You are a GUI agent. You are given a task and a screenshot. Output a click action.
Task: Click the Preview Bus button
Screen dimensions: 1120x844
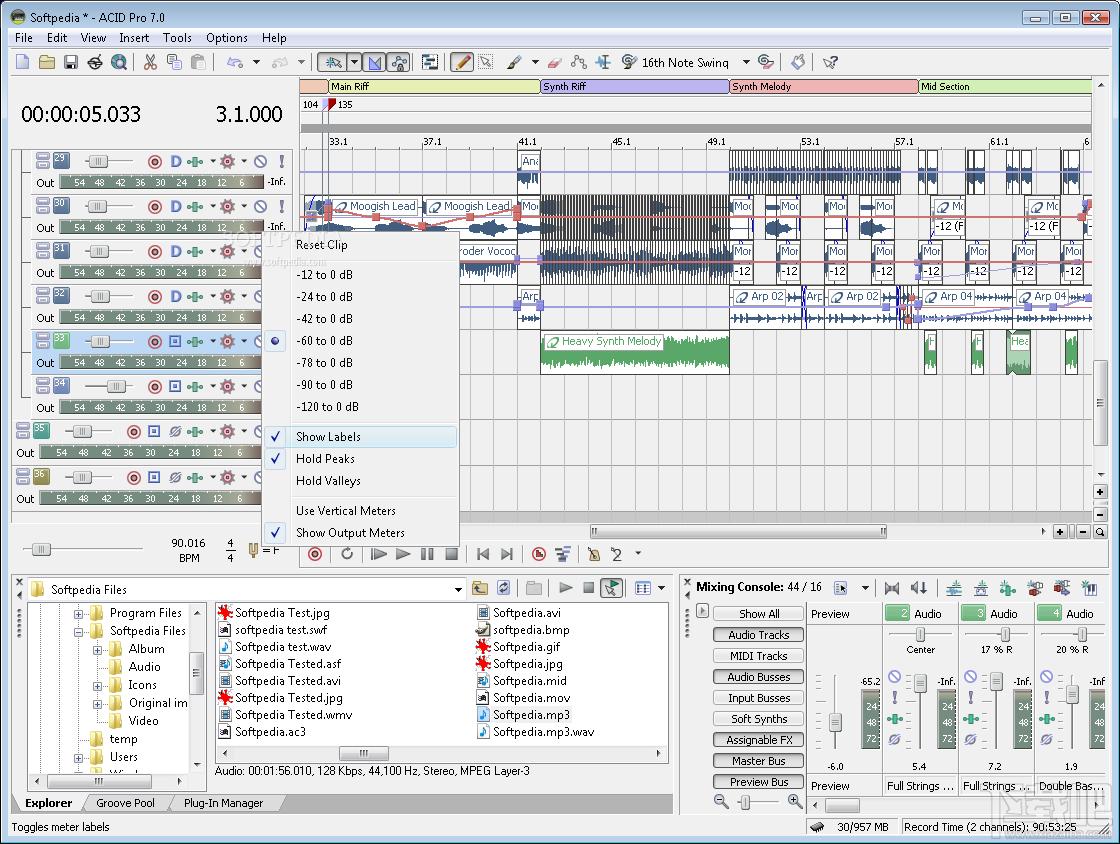coord(759,782)
